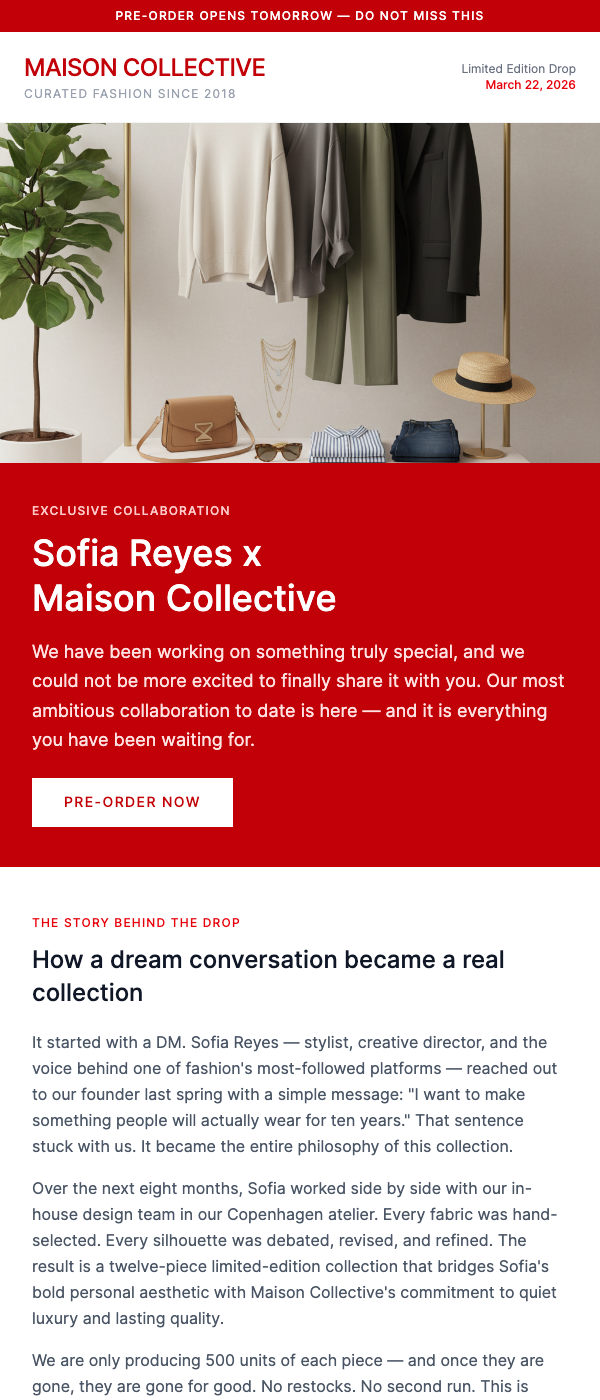
Task: Open the MAISON COLLECTIVE logo link
Action: 145,67
